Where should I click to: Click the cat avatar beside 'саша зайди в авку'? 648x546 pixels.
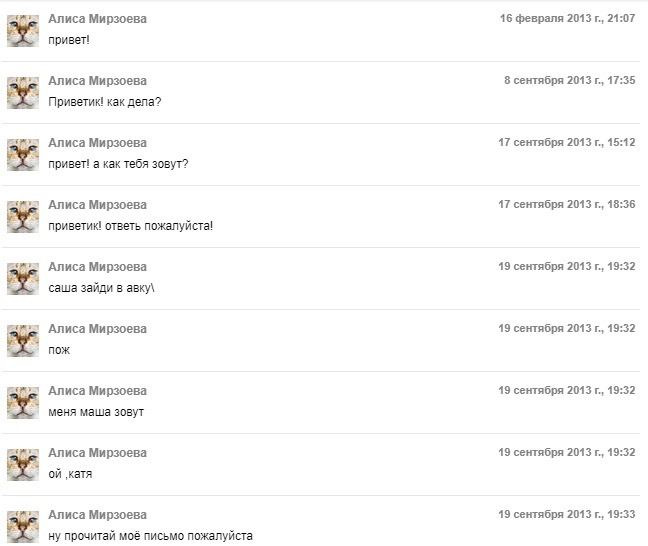click(23, 279)
